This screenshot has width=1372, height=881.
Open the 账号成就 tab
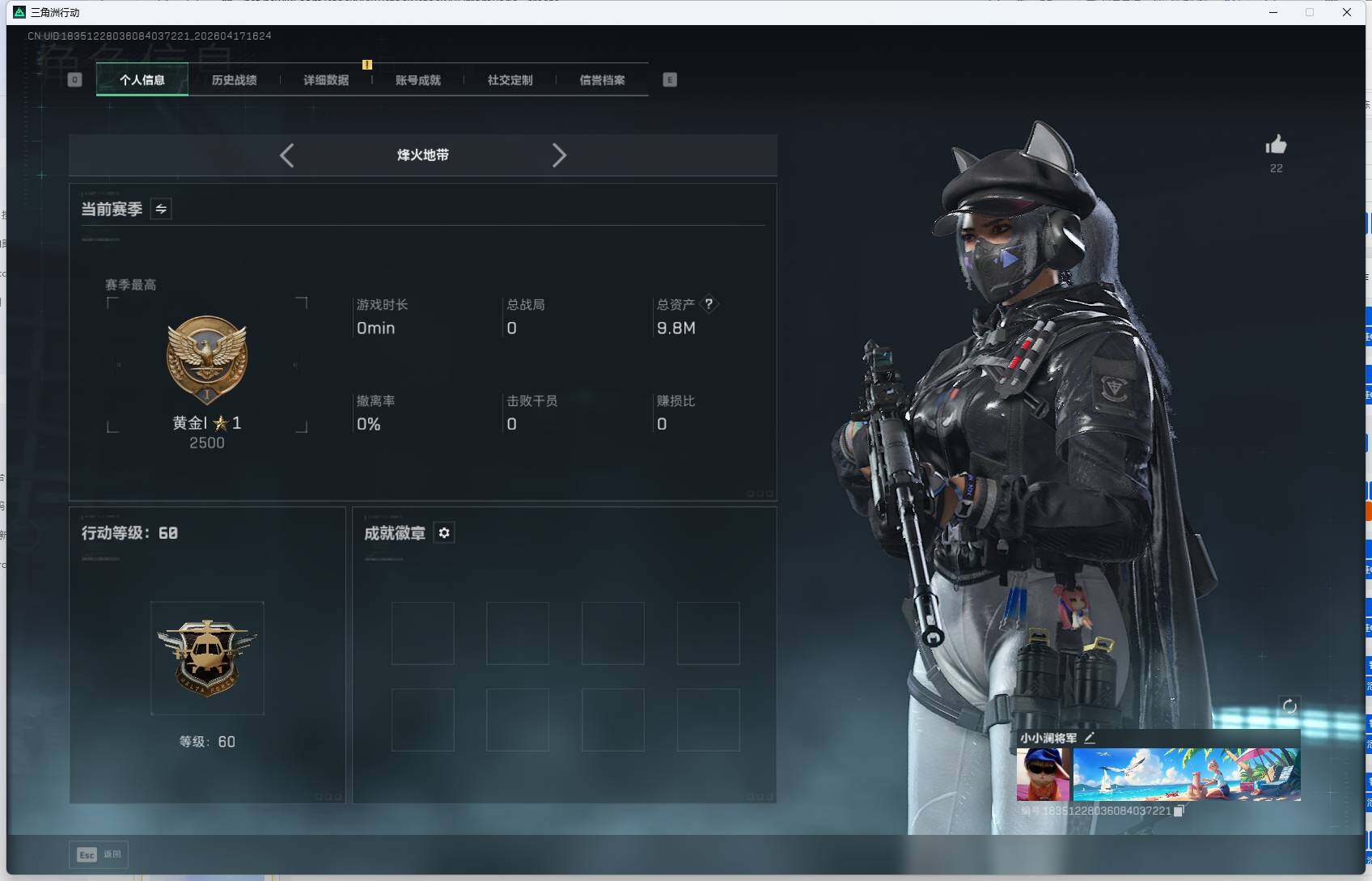417,79
